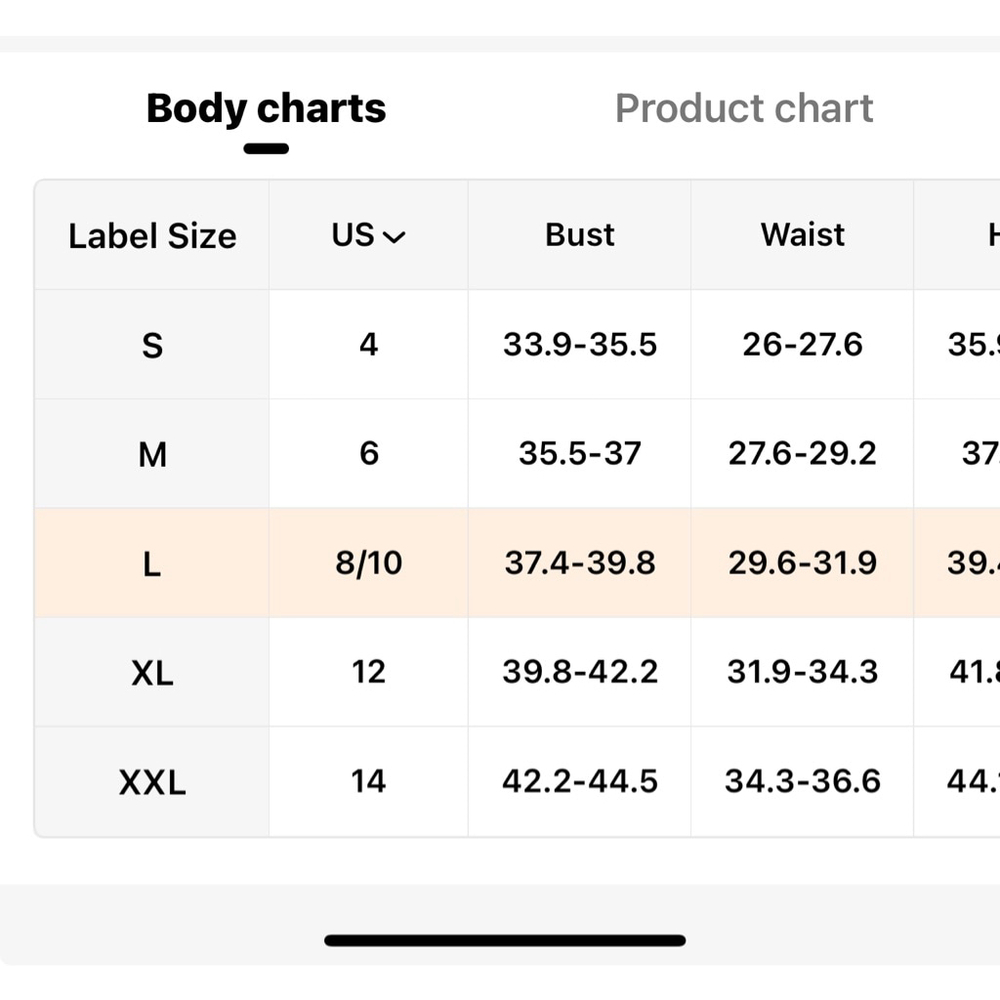Select the Label Size column header
Viewport: 1000px width, 1000px height.
tap(152, 236)
